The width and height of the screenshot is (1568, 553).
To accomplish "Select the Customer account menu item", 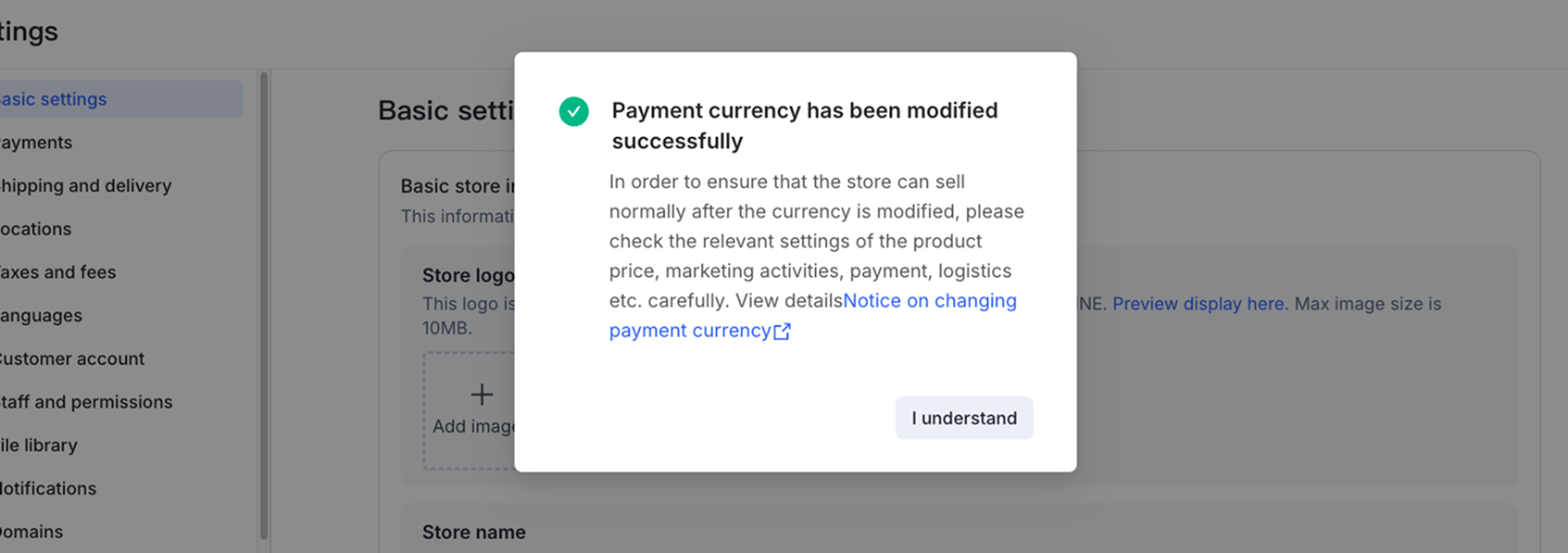I will pyautogui.click(x=73, y=358).
